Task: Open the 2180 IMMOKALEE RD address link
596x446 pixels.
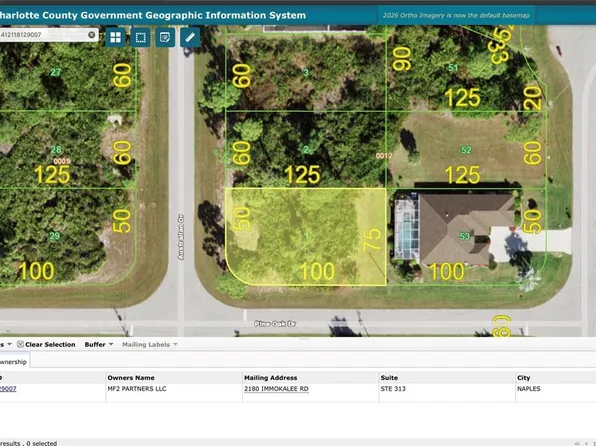Action: 276,389
